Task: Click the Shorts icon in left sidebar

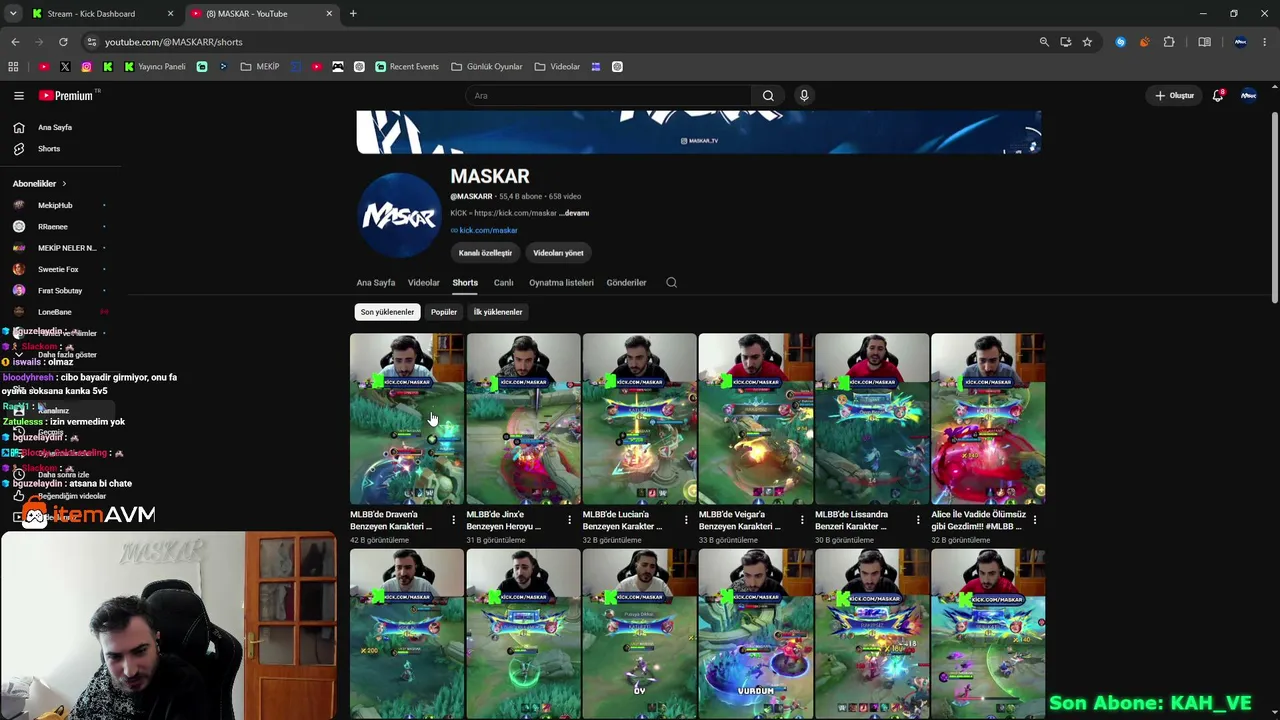Action: tap(19, 149)
